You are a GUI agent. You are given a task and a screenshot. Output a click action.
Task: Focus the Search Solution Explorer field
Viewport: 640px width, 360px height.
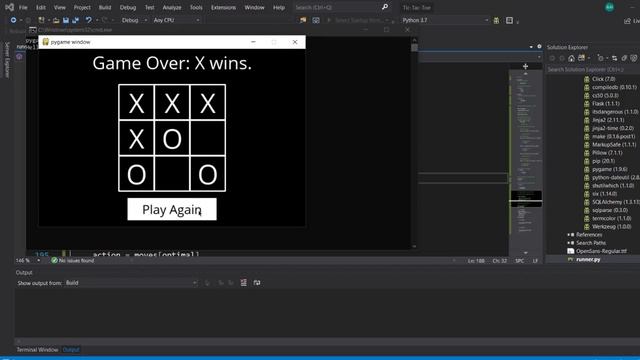[x=593, y=69]
